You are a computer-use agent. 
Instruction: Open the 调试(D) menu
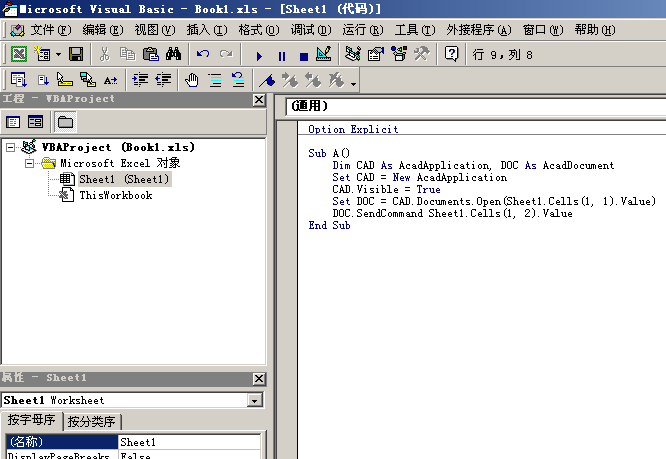[311, 30]
